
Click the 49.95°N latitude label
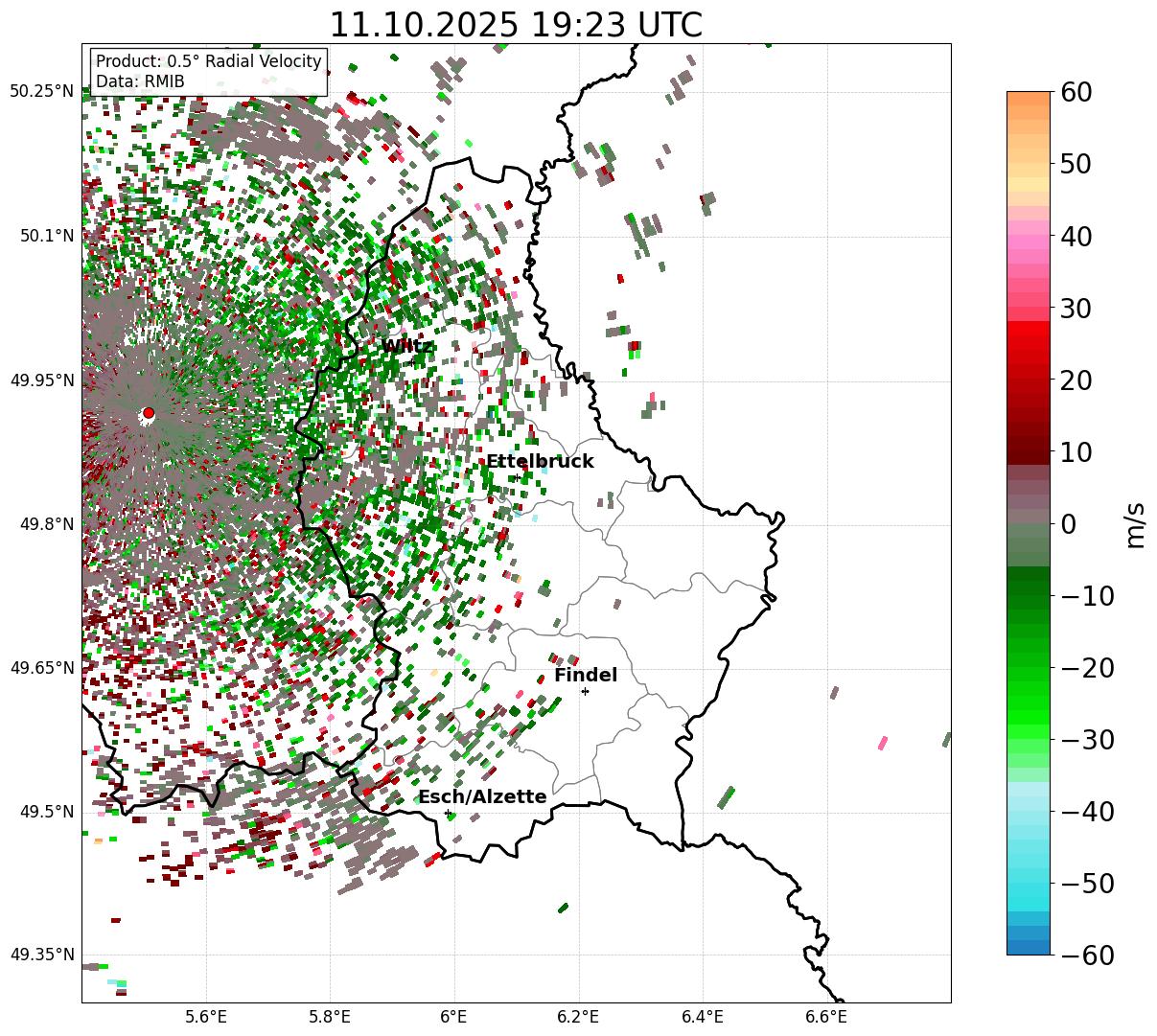42,380
